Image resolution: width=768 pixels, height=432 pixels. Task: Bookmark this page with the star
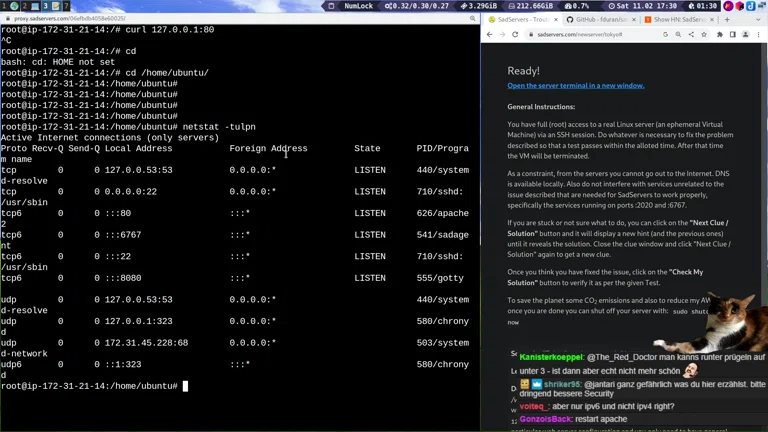tap(704, 35)
